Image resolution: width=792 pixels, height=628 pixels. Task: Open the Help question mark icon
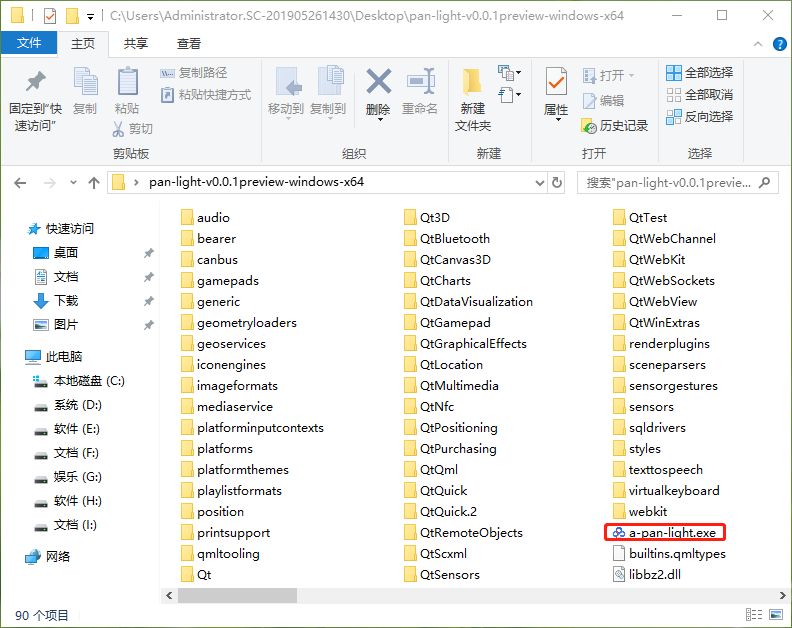tap(779, 44)
